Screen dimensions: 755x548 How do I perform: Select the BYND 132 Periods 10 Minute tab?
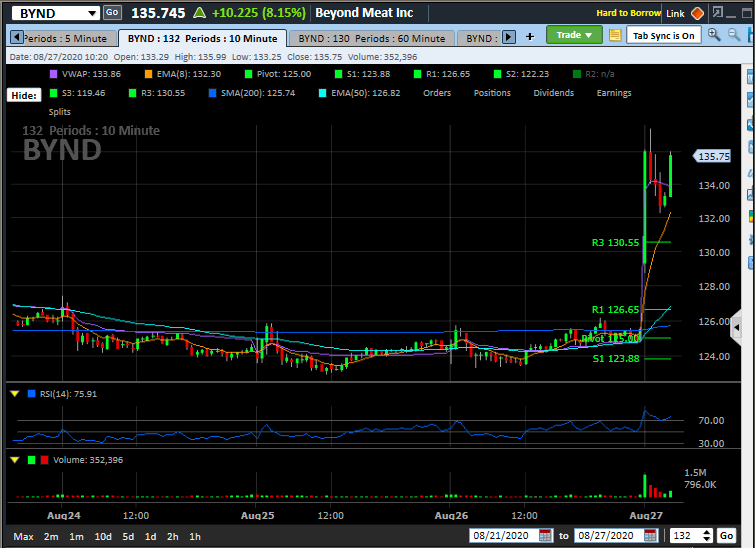coord(202,39)
